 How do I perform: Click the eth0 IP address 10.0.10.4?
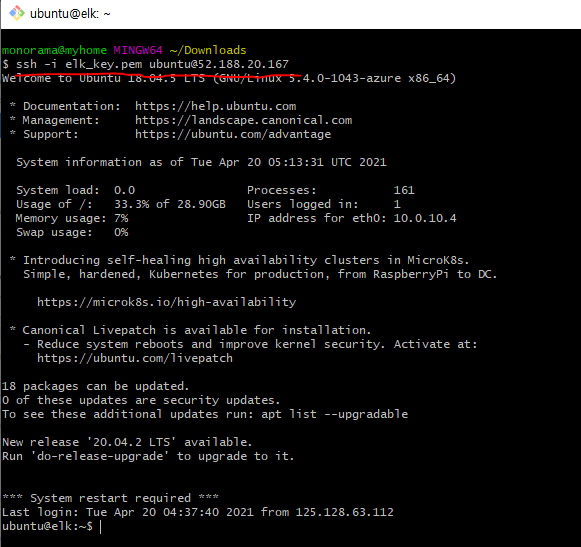(425, 218)
